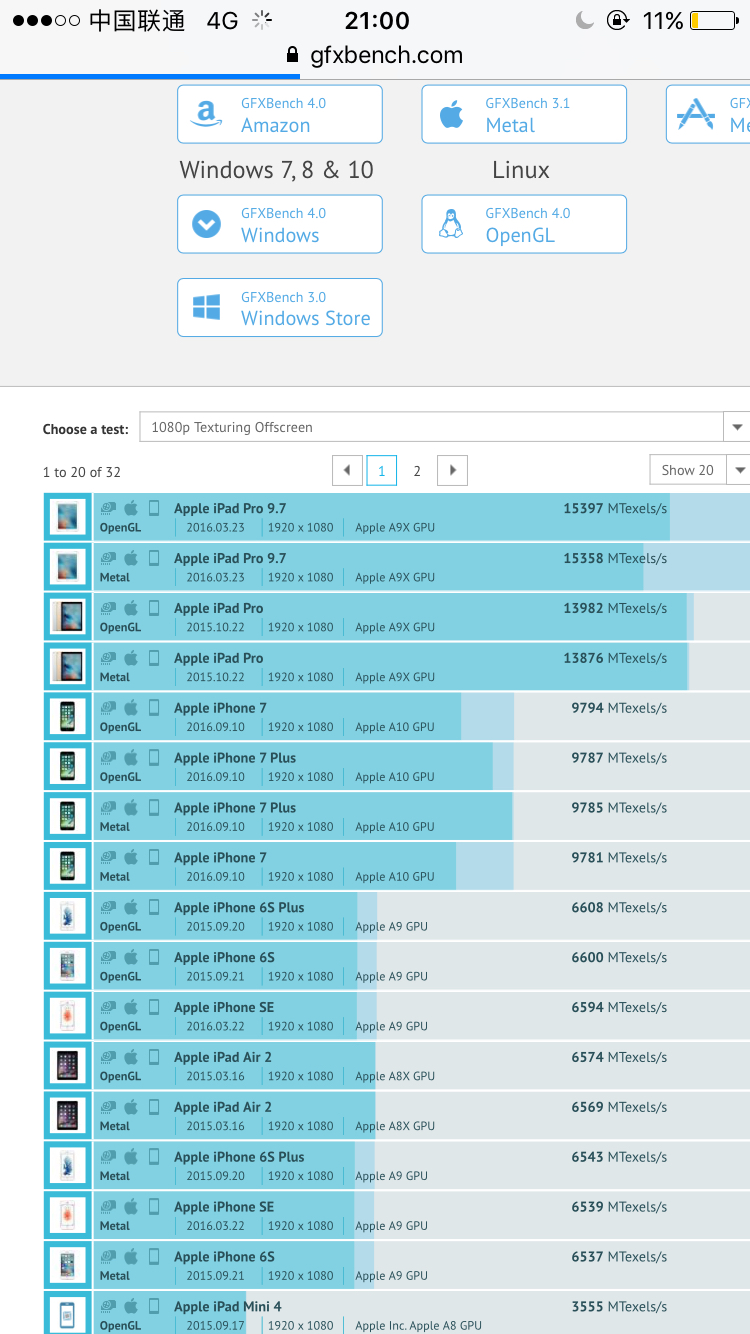Go to previous results page arrow

[x=347, y=470]
